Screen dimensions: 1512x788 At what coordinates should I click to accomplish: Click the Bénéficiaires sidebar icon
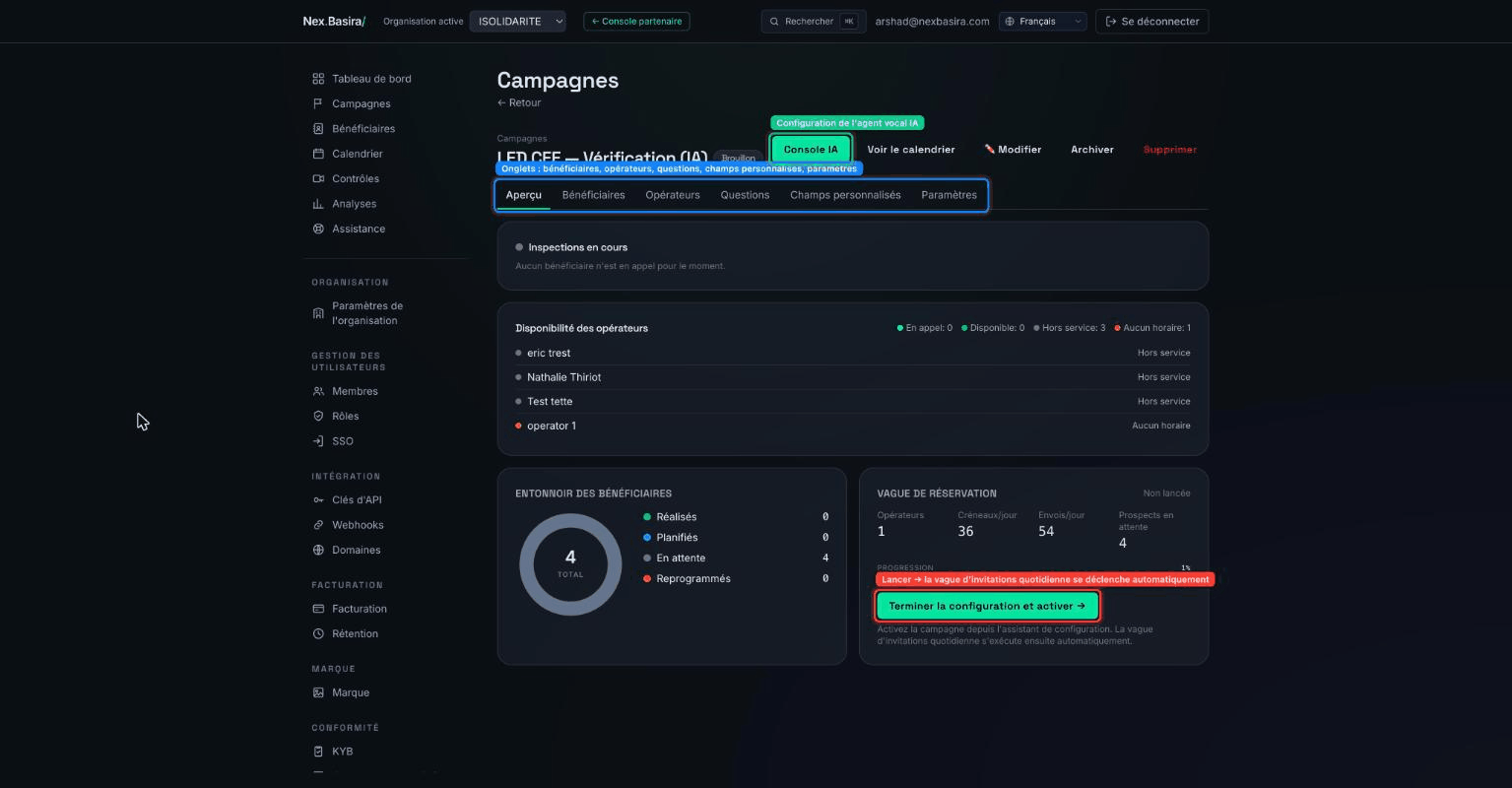[x=318, y=129]
